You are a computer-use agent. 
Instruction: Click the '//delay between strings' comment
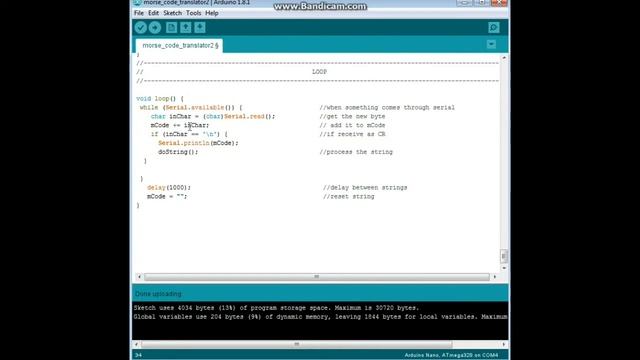click(x=365, y=188)
